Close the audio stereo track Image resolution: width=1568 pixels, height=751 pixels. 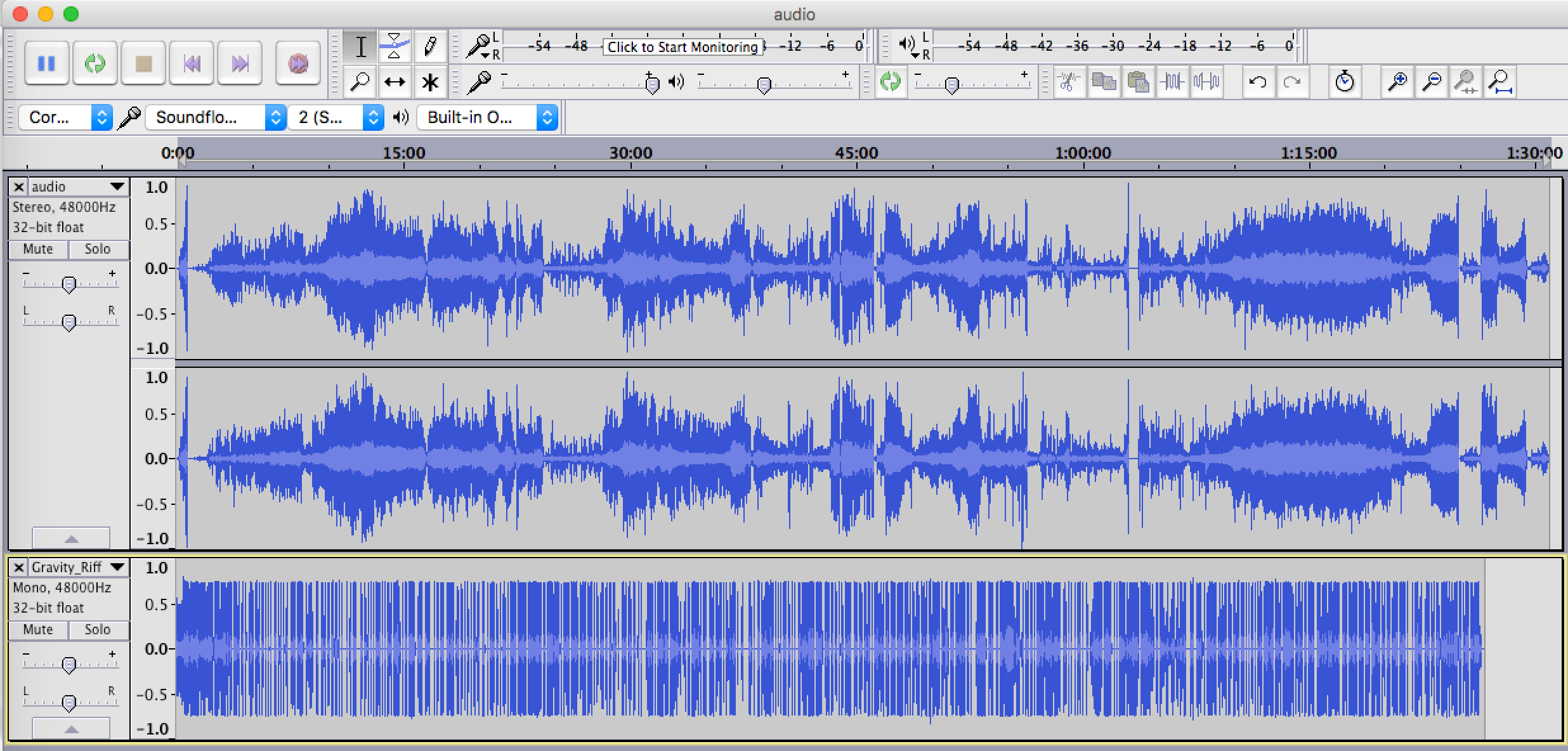19,186
